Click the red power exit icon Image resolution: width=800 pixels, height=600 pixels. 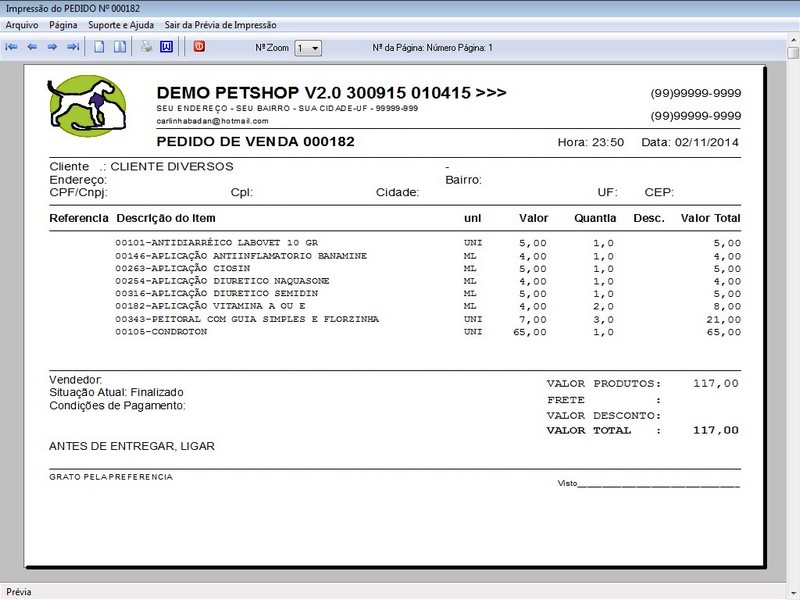pyautogui.click(x=199, y=46)
